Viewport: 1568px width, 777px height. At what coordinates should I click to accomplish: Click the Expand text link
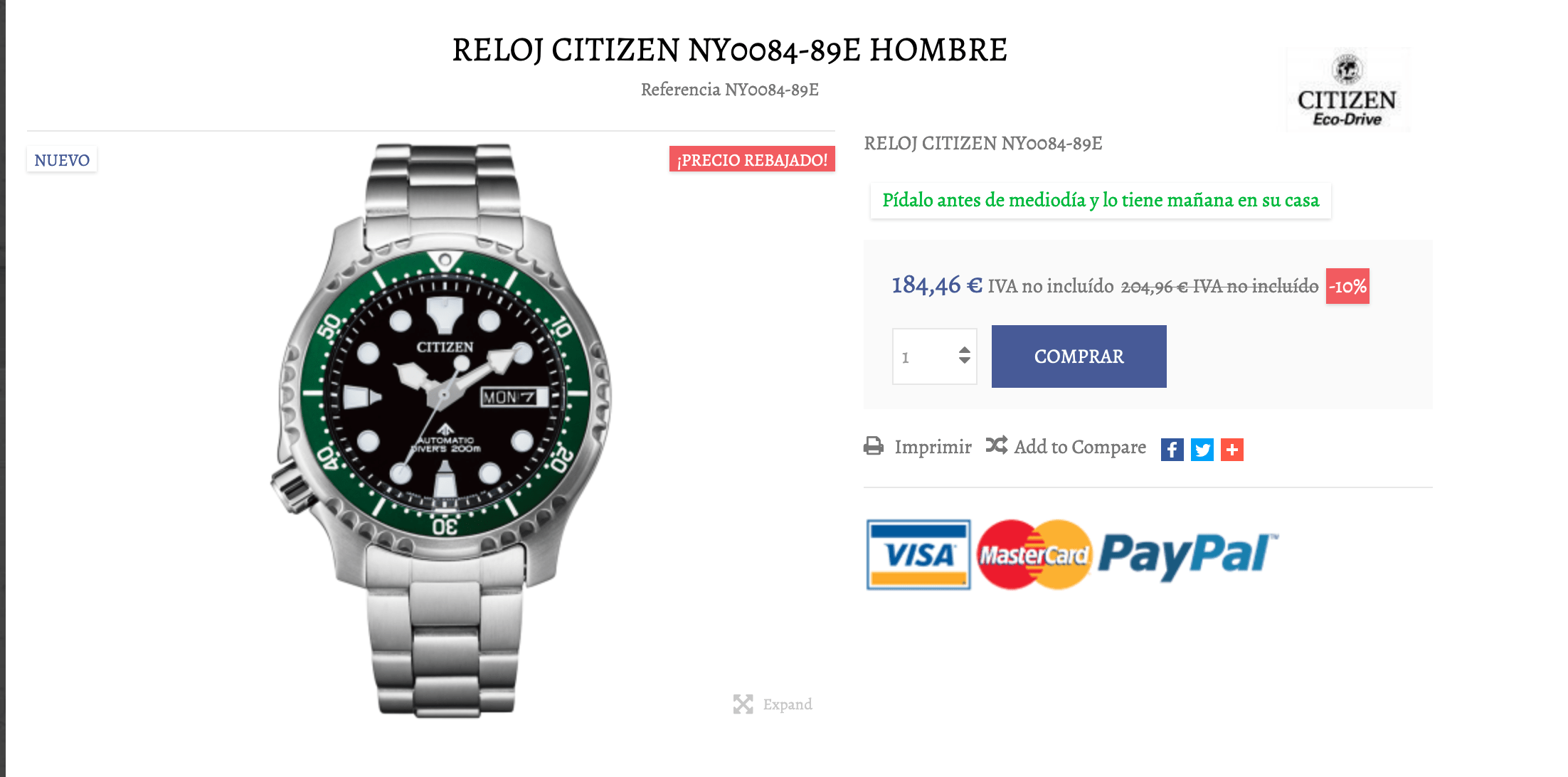pyautogui.click(x=788, y=704)
